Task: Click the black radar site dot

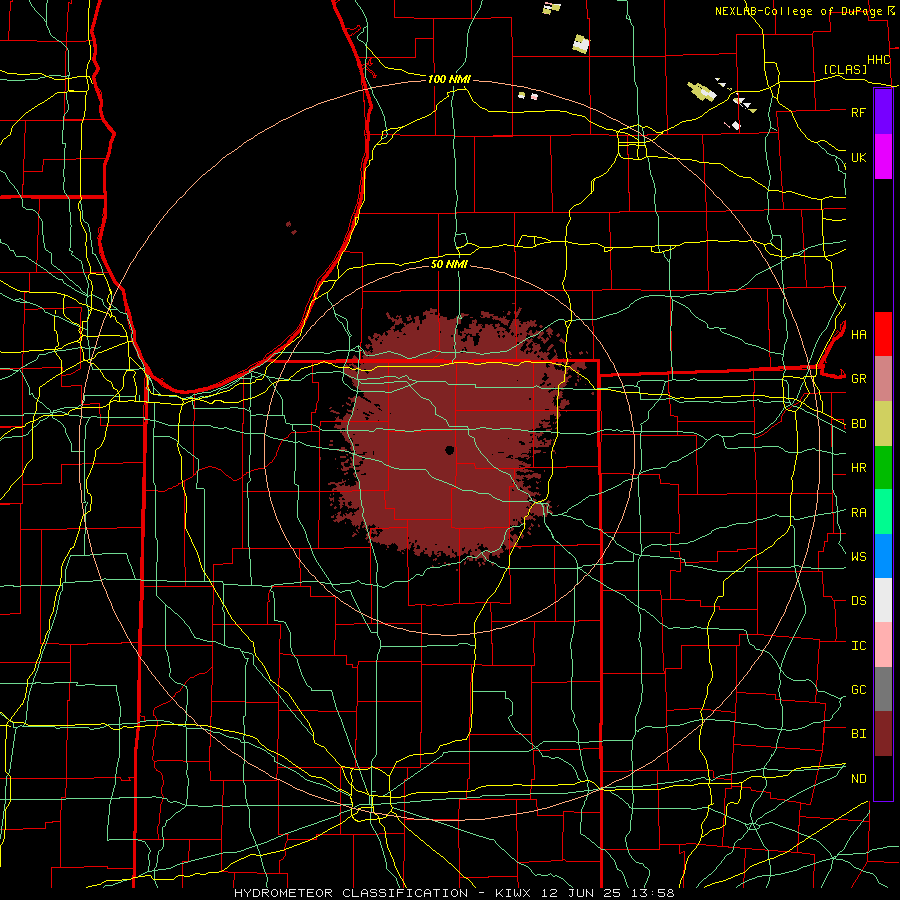Action: point(449,450)
